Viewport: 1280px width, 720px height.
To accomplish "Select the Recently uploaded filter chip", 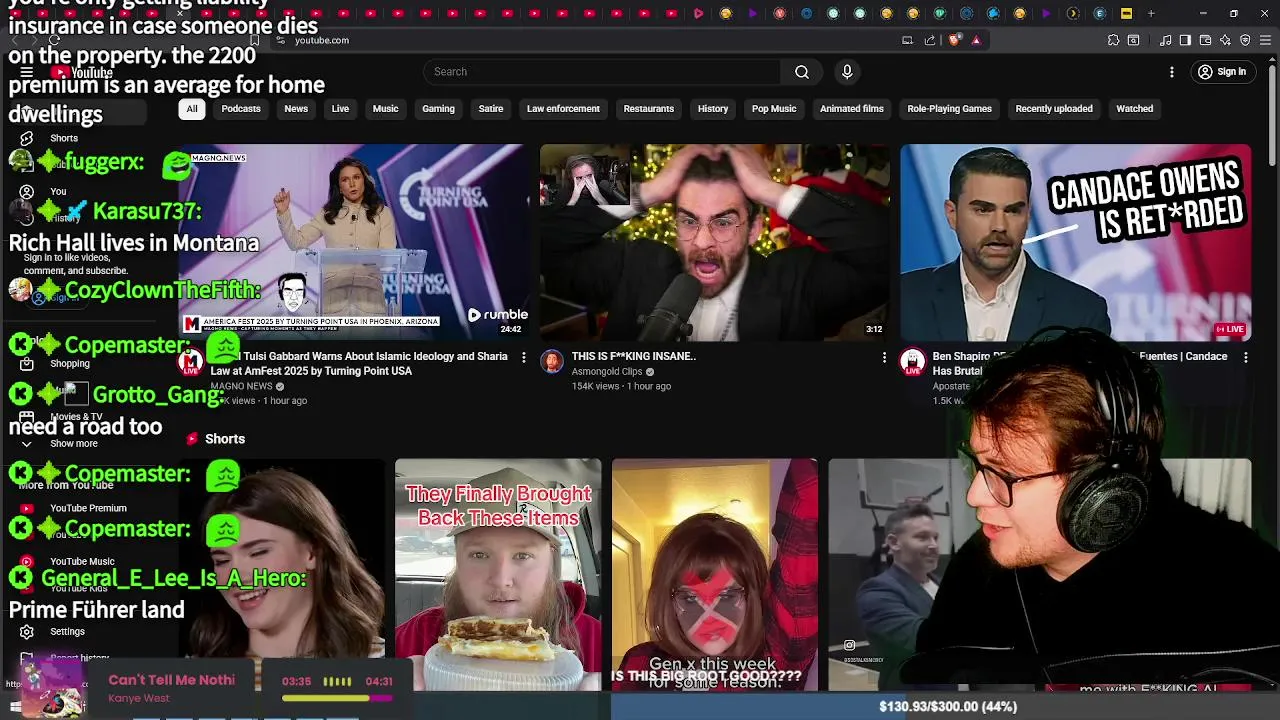I will click(x=1054, y=109).
